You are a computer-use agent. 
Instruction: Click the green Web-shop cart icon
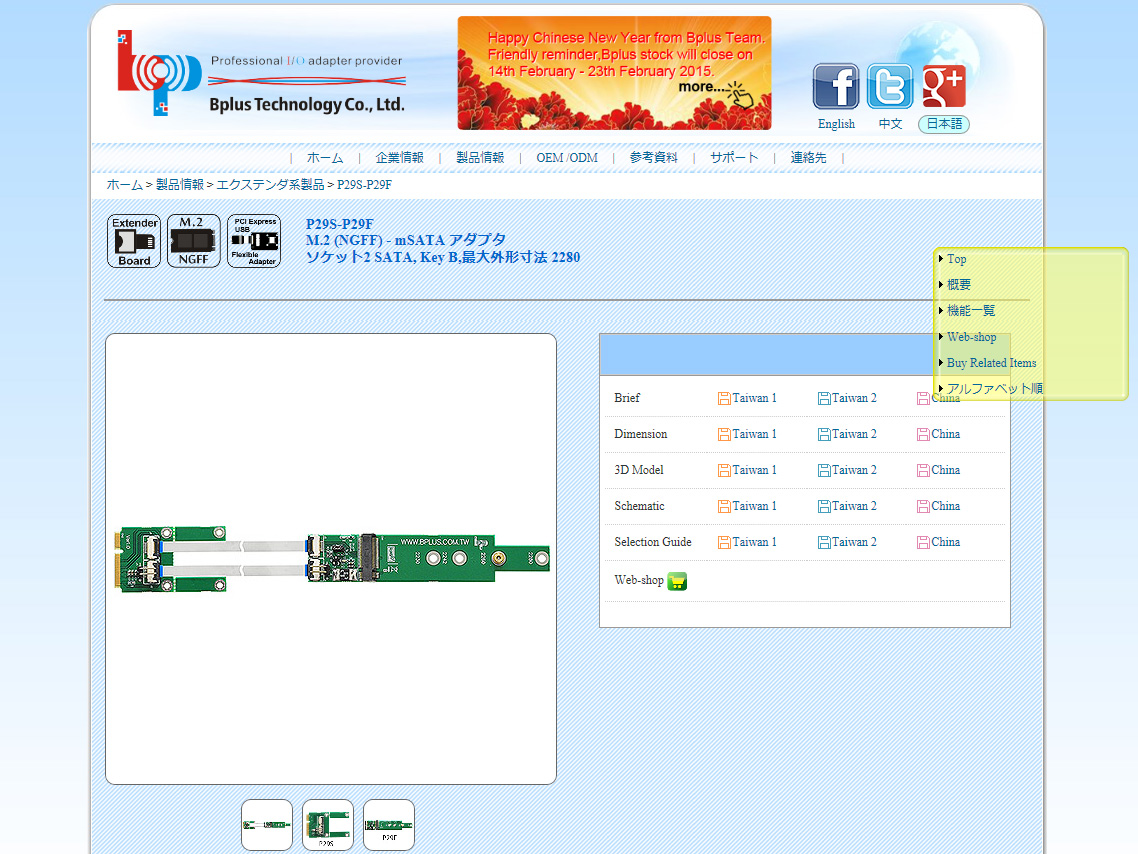point(677,581)
